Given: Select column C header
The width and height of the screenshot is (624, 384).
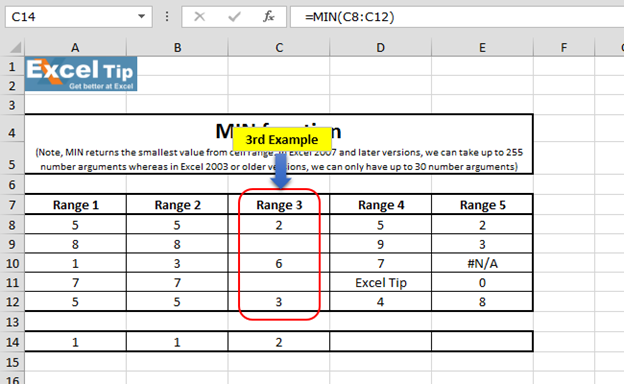Looking at the screenshot, I should click(x=279, y=48).
